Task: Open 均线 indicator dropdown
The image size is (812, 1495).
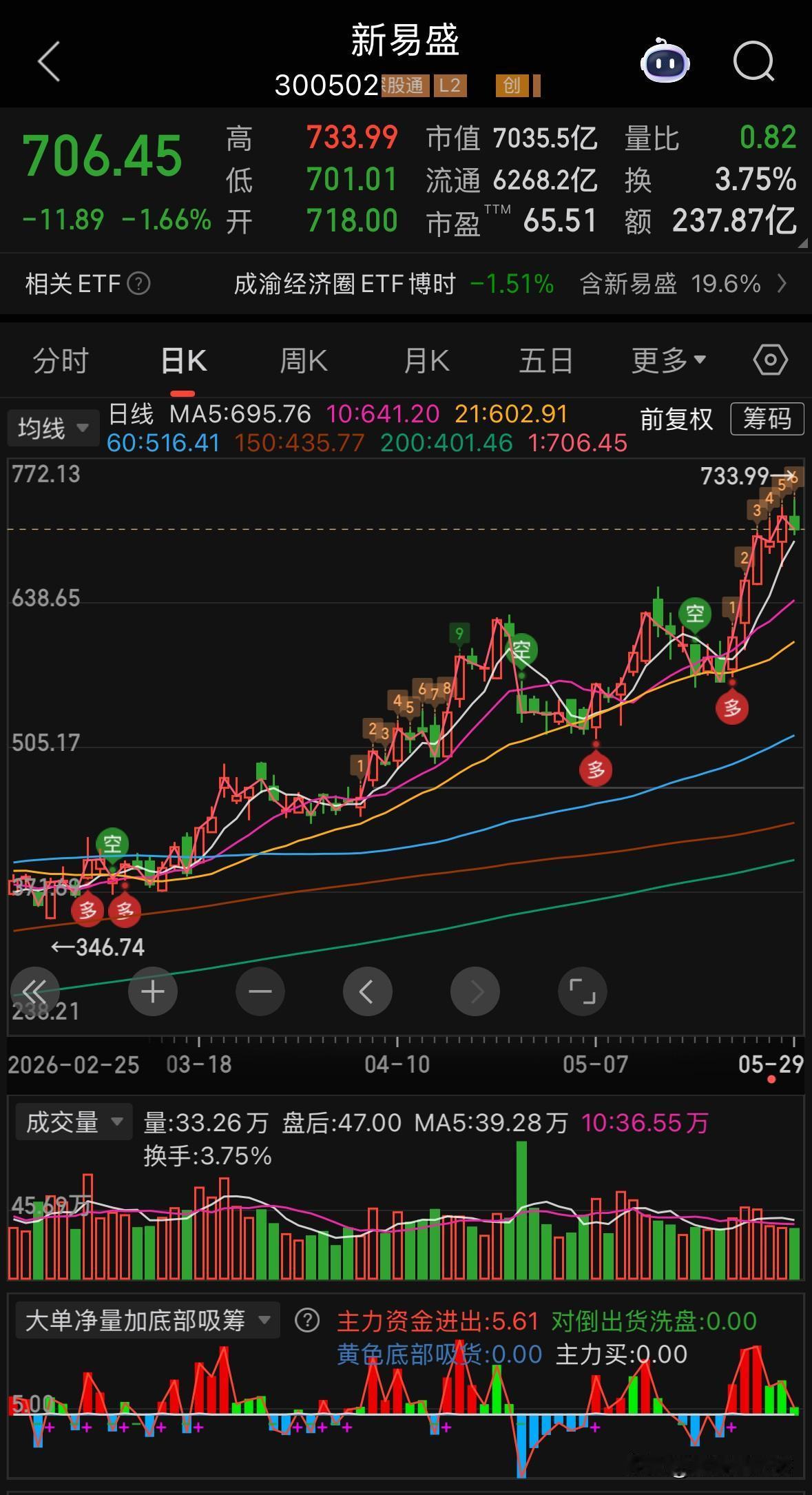Action: tap(54, 428)
